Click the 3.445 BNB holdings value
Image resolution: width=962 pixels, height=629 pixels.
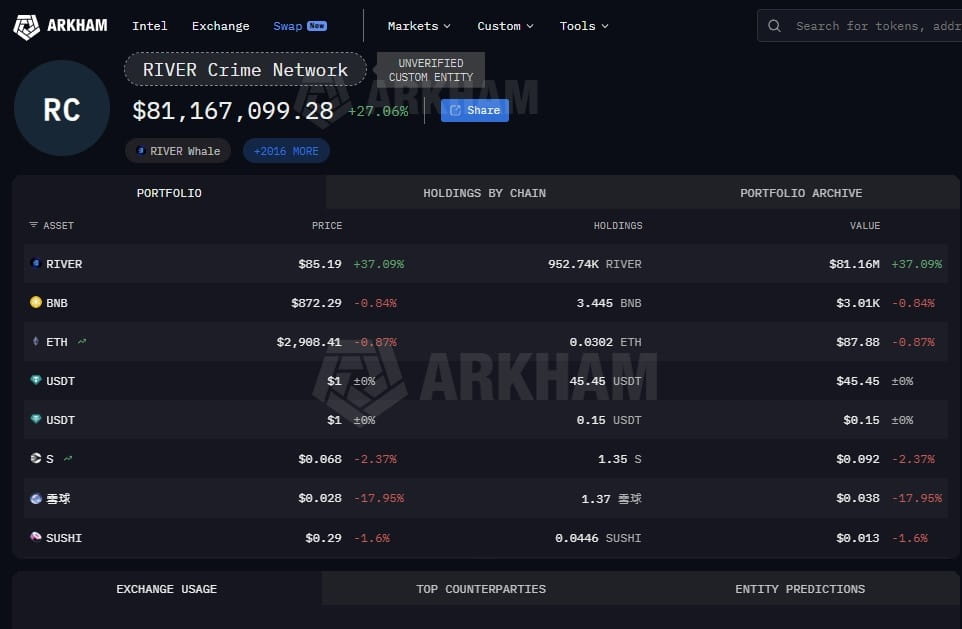(x=609, y=303)
